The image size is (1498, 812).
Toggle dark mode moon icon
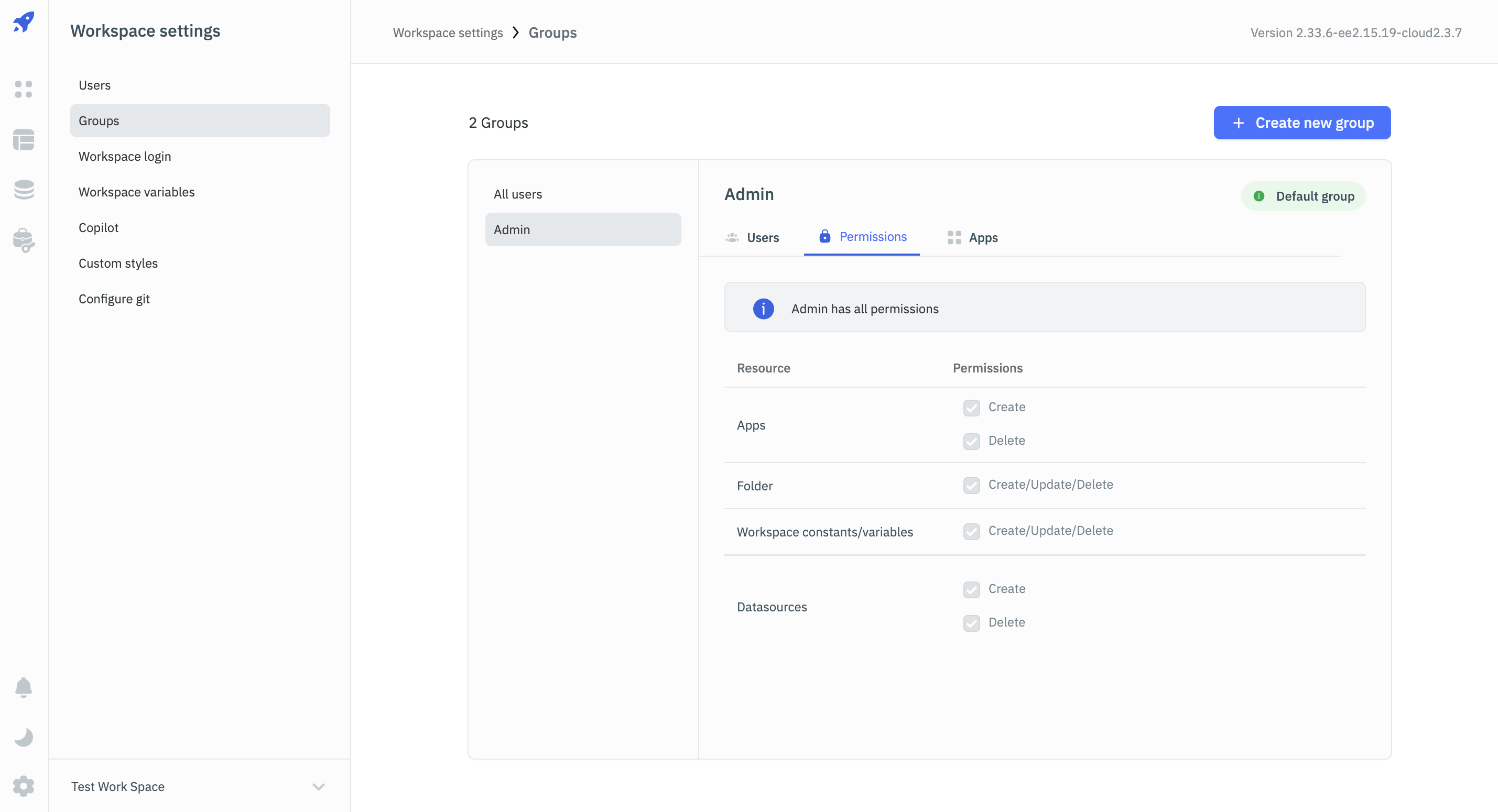(x=24, y=737)
